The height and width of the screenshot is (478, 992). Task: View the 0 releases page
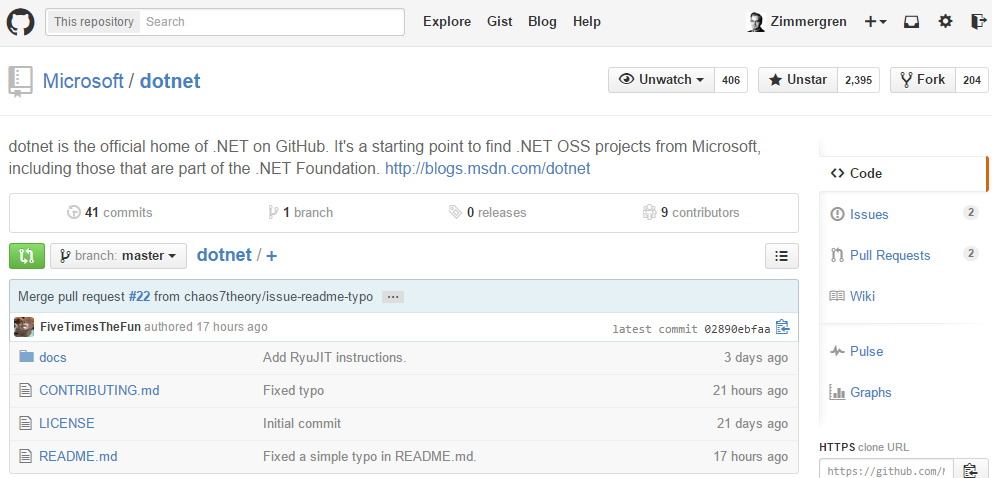pos(488,212)
